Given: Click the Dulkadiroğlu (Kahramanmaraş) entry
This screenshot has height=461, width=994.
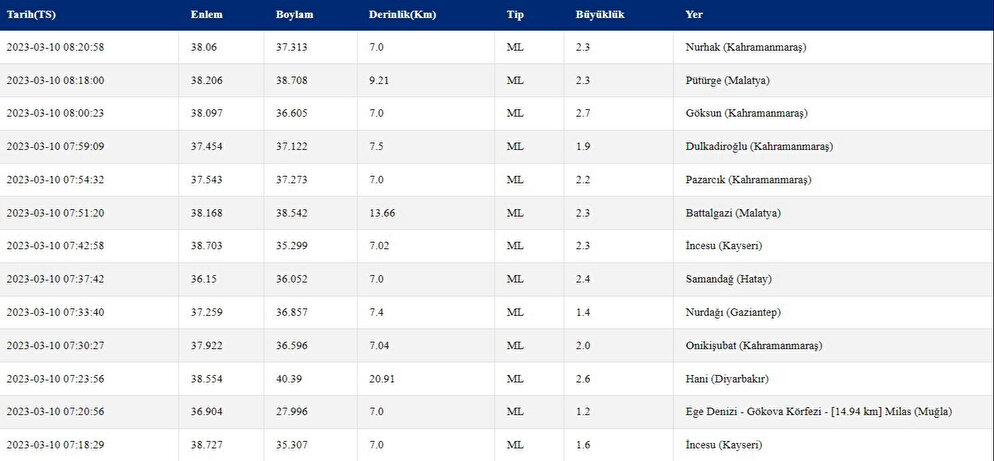Looking at the screenshot, I should [x=759, y=146].
